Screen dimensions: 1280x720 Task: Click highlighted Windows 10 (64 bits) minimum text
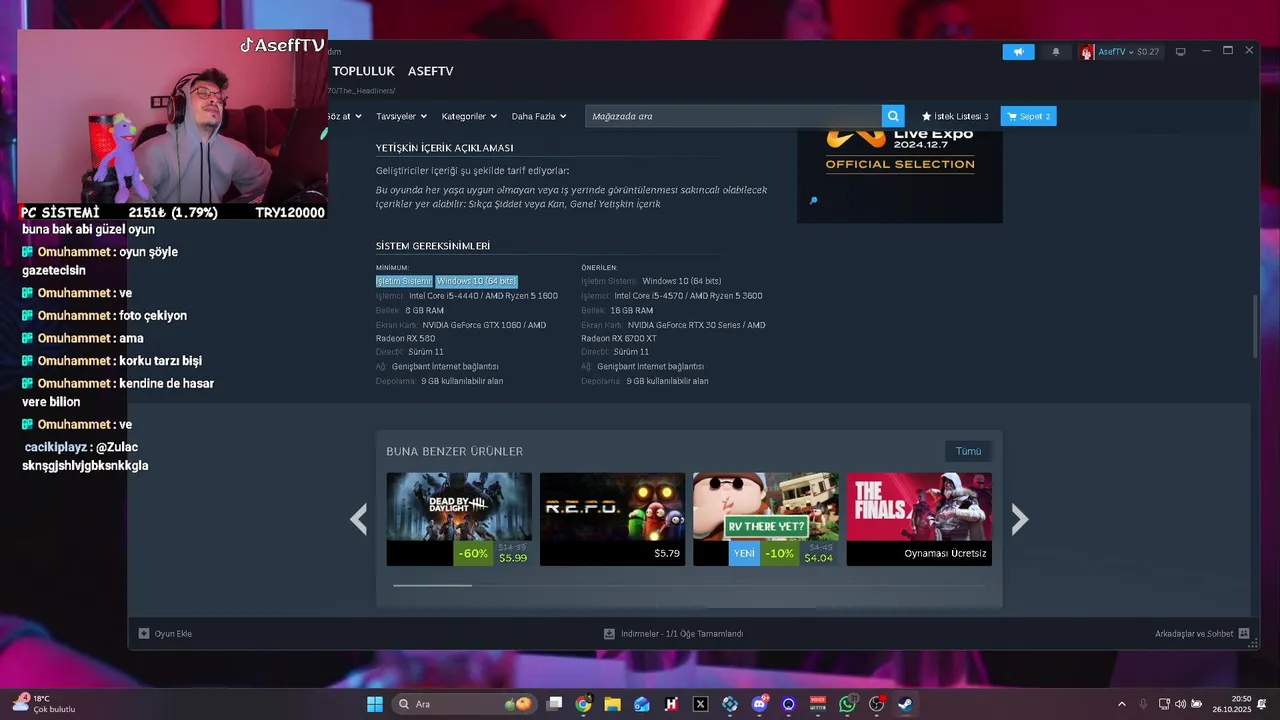[x=476, y=281]
